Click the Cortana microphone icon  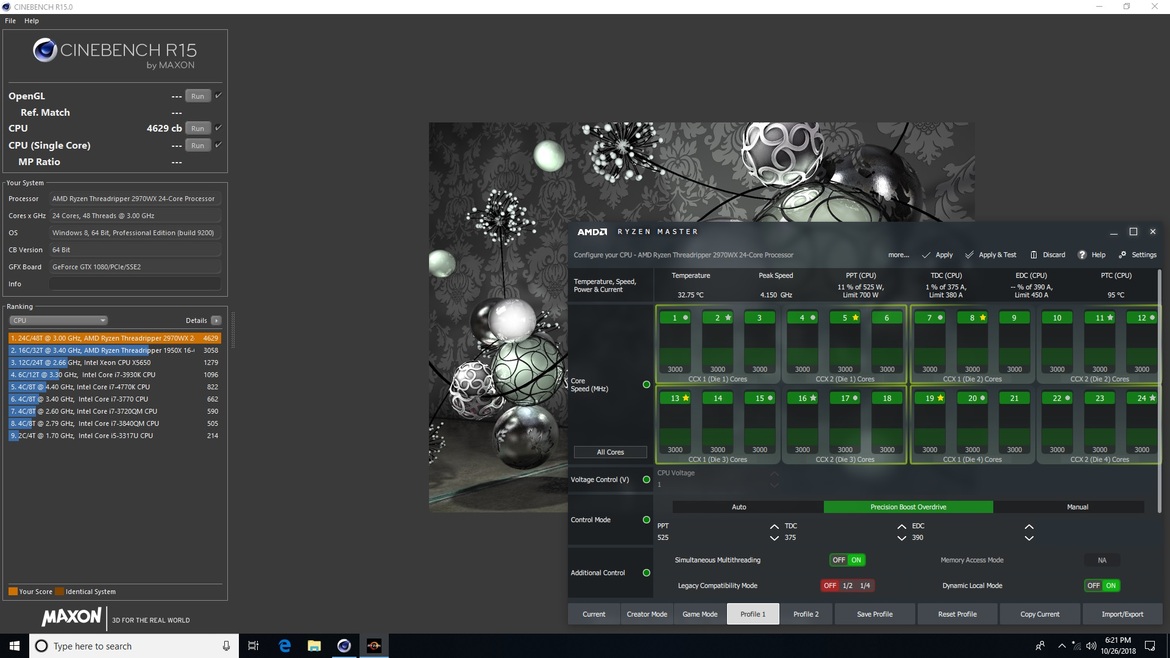click(226, 646)
